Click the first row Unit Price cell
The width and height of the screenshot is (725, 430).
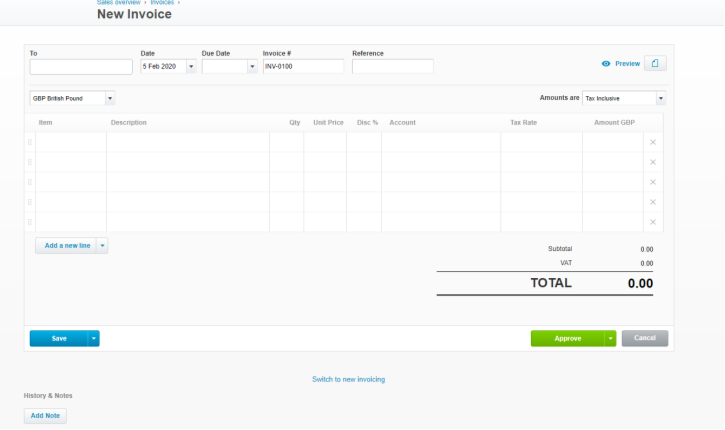coord(325,142)
